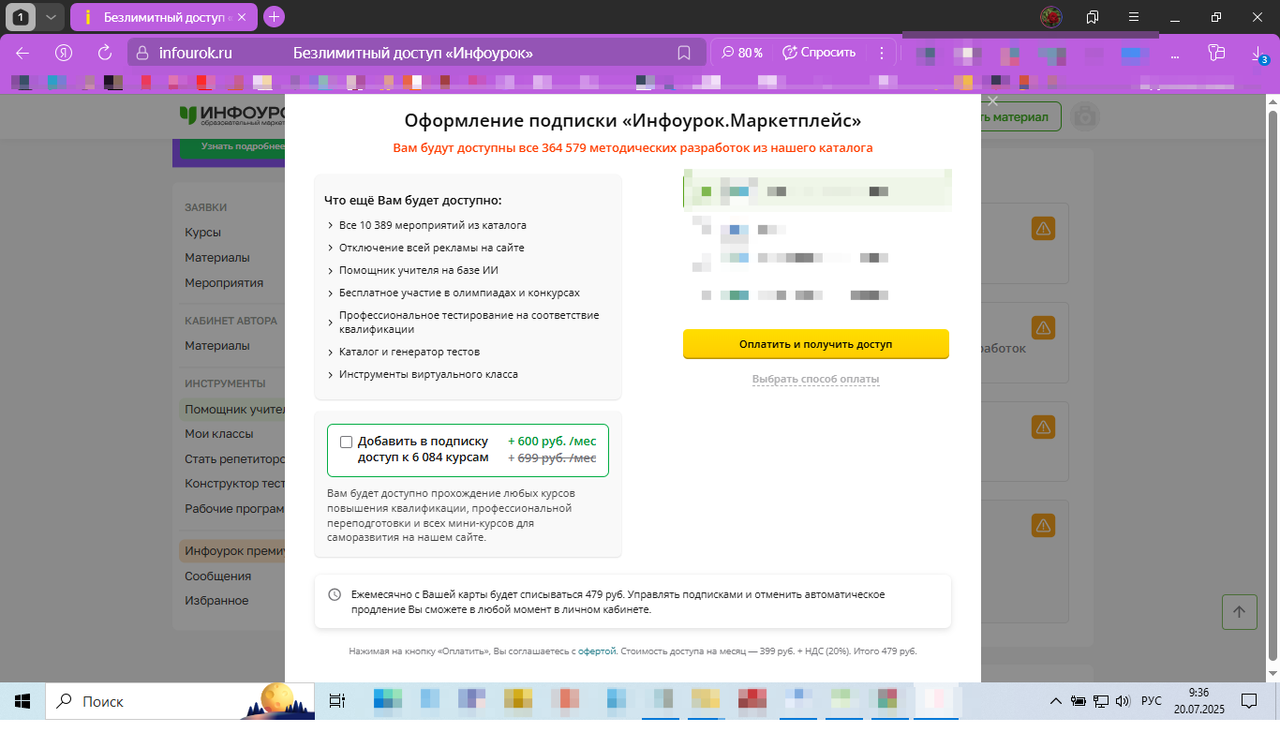Viewport: 1280px width, 736px height.
Task: Open Мероприятия in the sidebar
Action: [x=224, y=282]
